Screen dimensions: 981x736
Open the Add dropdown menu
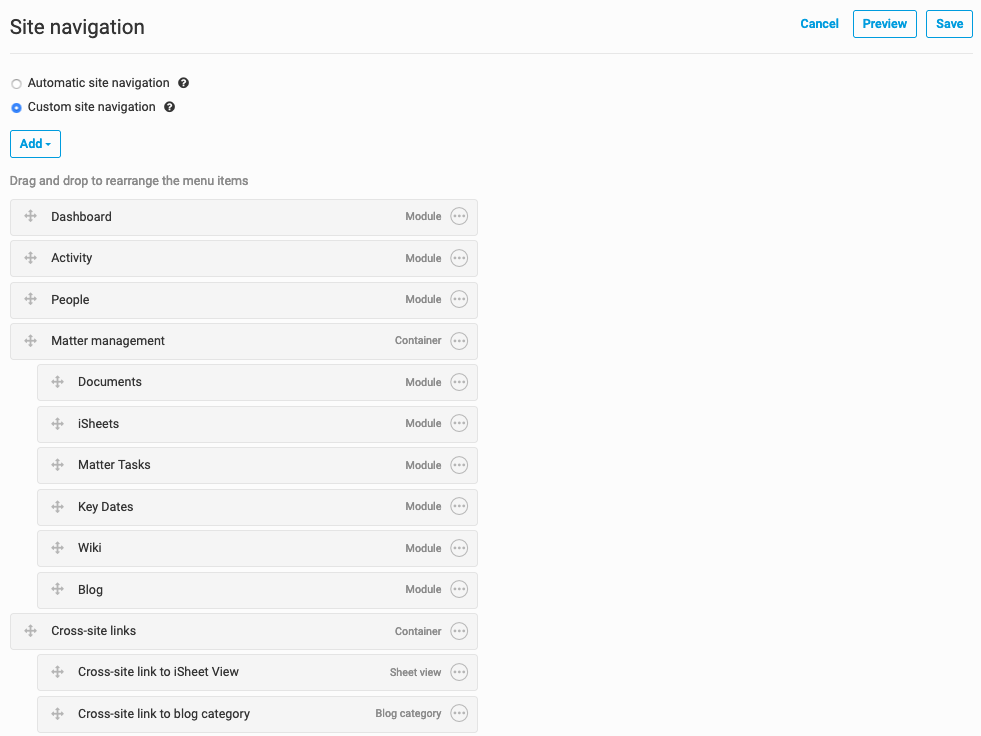pyautogui.click(x=35, y=144)
